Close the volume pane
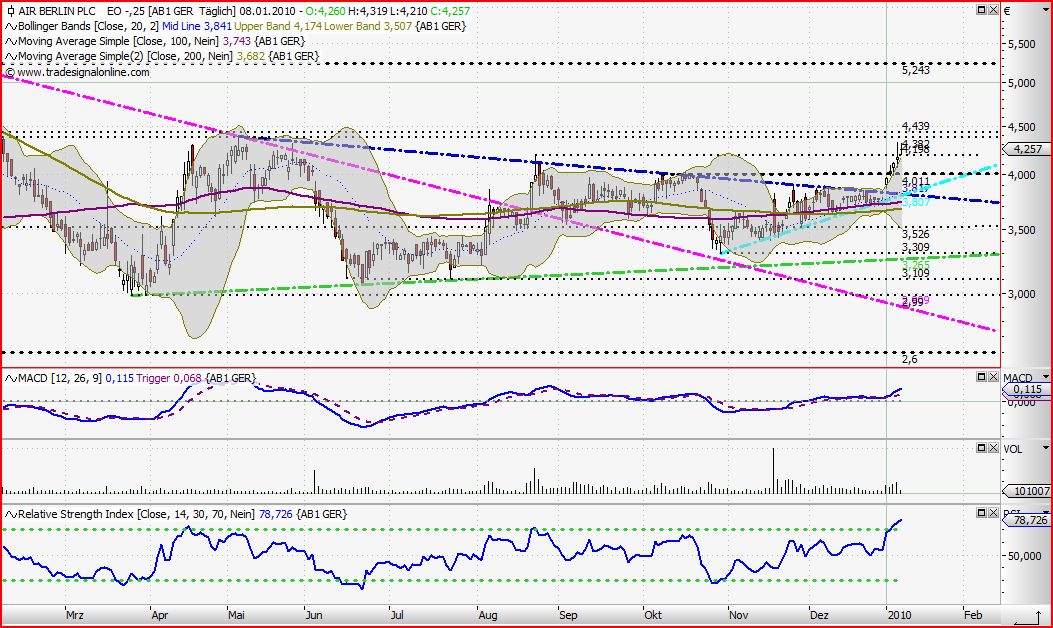Viewport: 1053px width, 628px height. pyautogui.click(x=994, y=448)
